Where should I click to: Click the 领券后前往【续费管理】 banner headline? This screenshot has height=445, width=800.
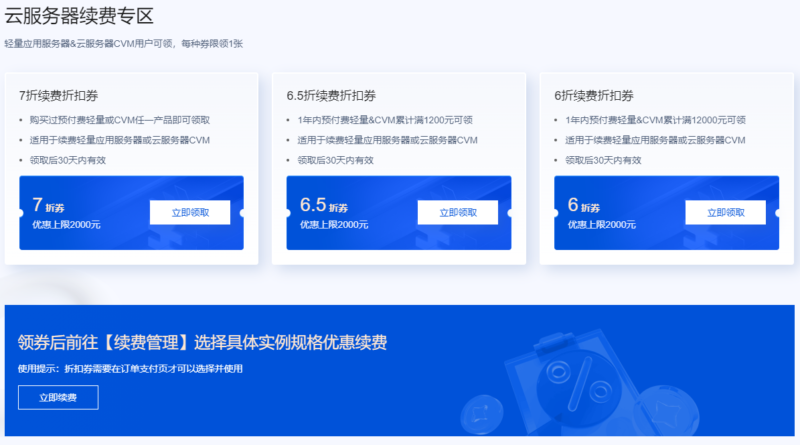(x=202, y=343)
